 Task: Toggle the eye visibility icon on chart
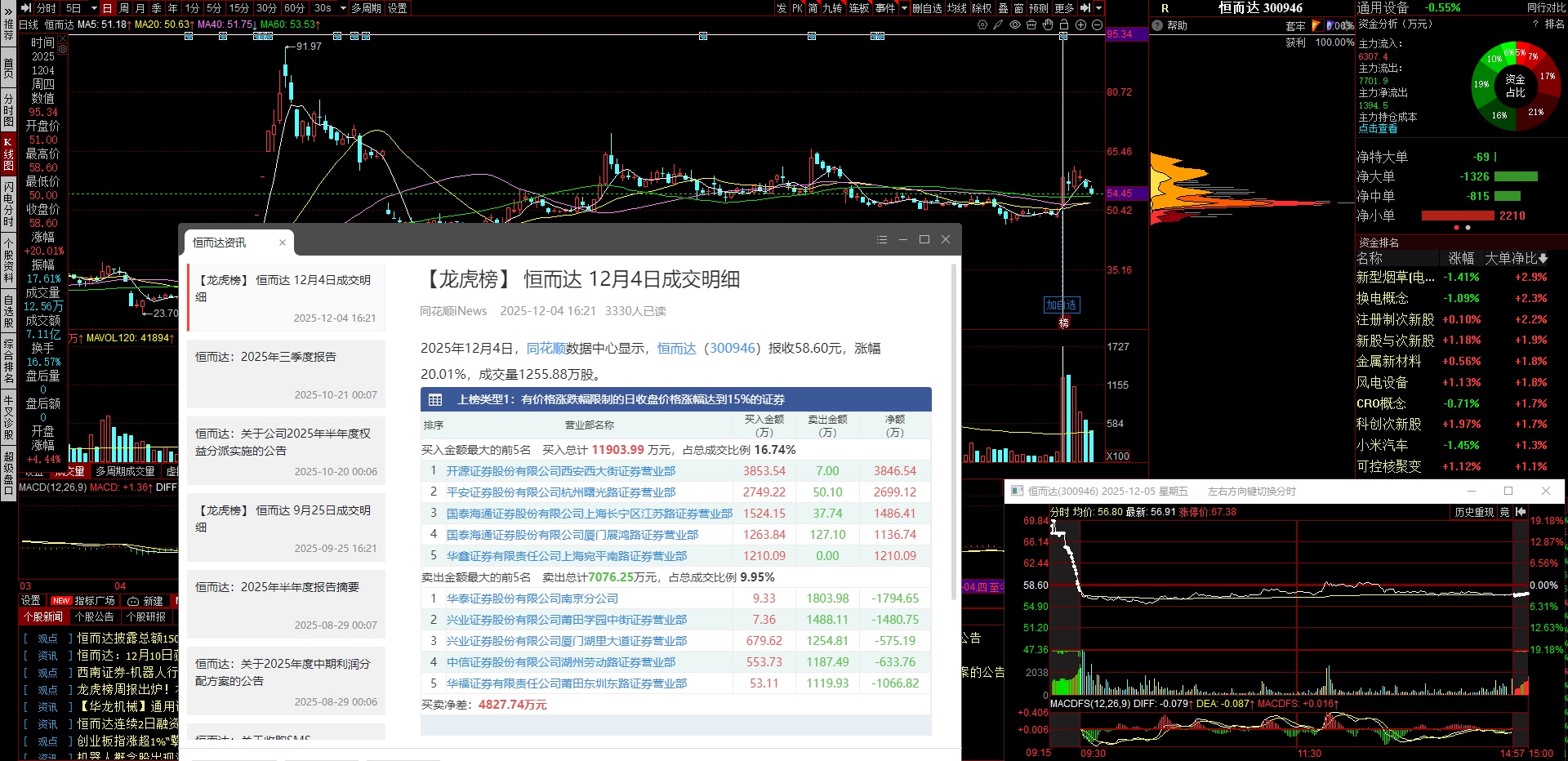point(1015,25)
